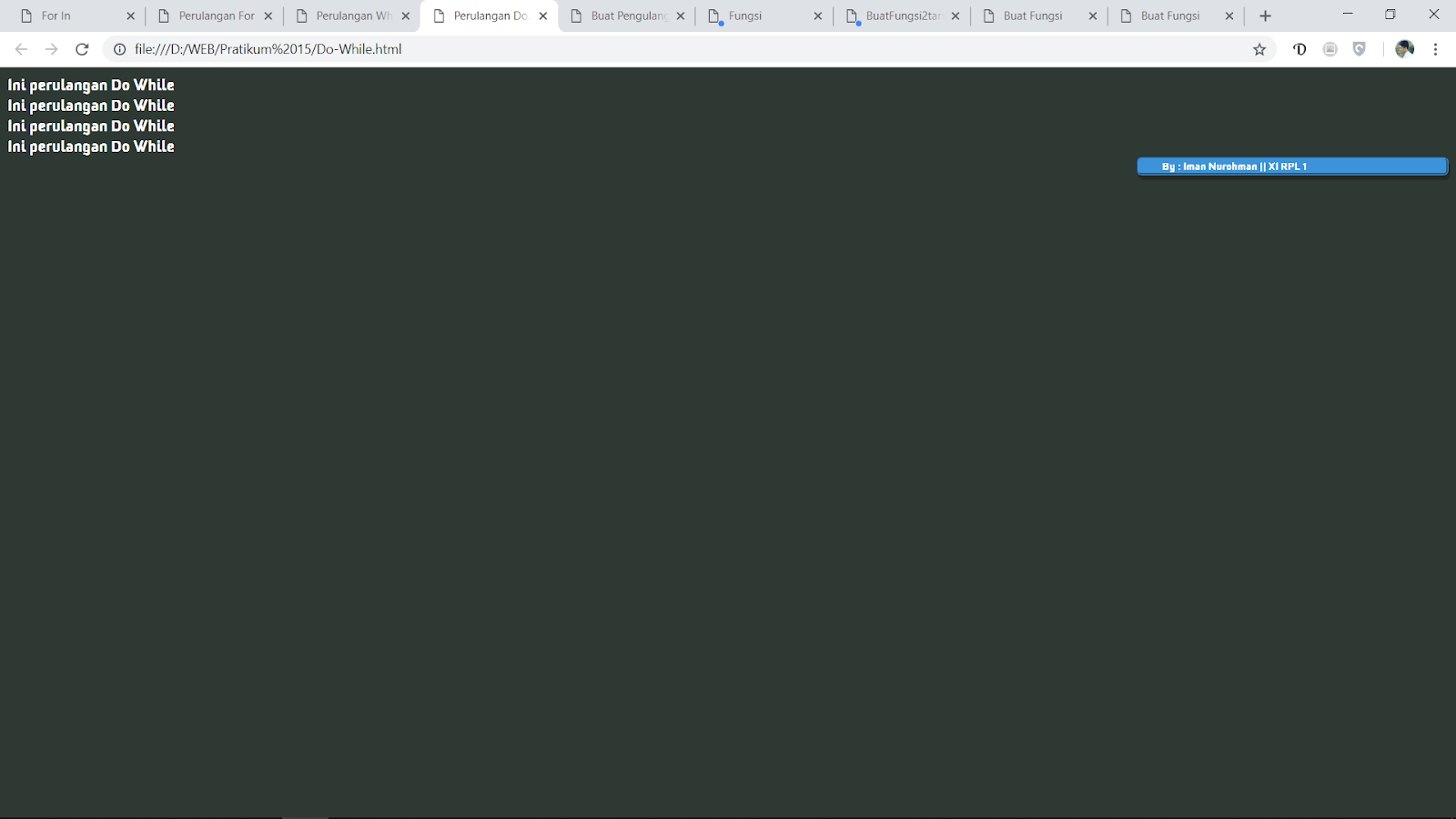1456x819 pixels.
Task: Open a new tab with the plus button
Action: [1265, 15]
